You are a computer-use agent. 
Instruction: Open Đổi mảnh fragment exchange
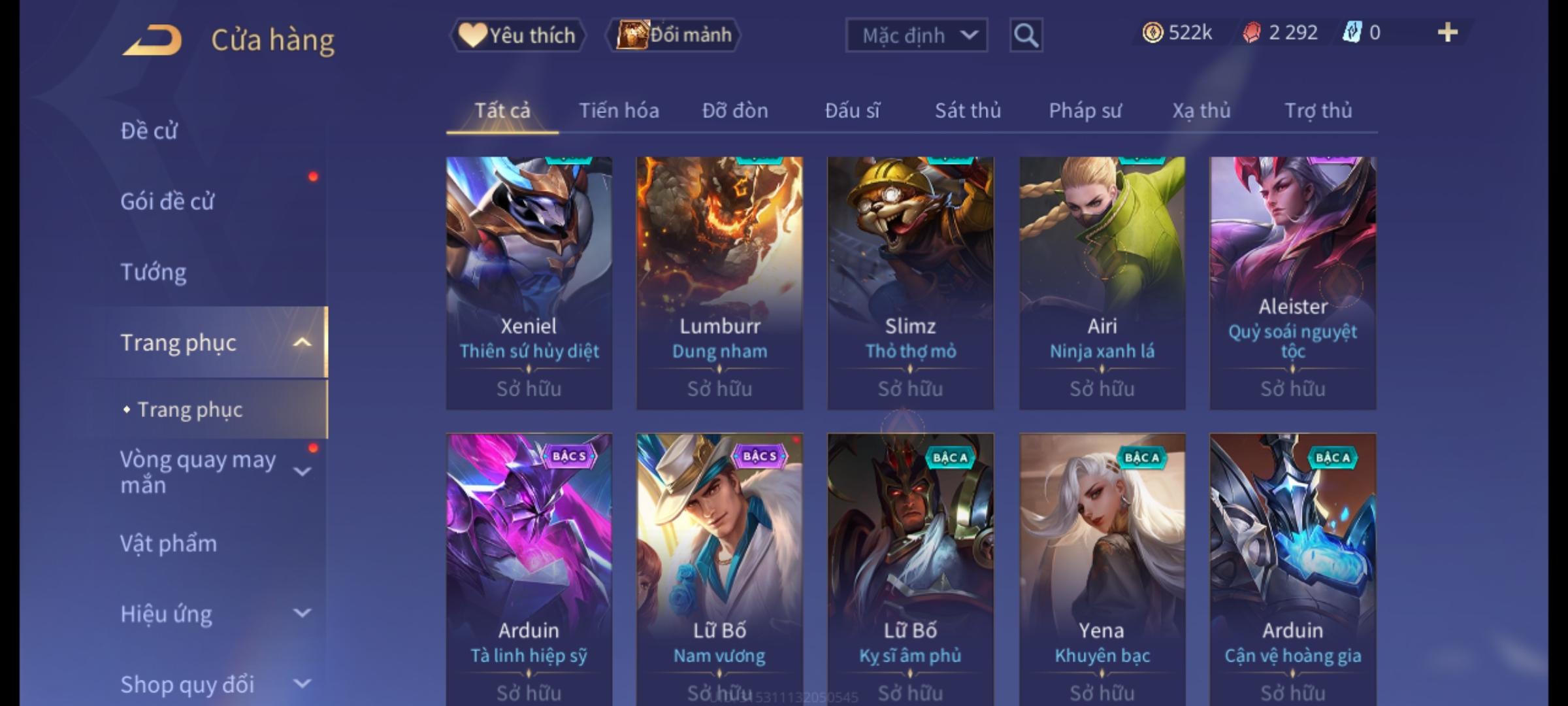673,35
